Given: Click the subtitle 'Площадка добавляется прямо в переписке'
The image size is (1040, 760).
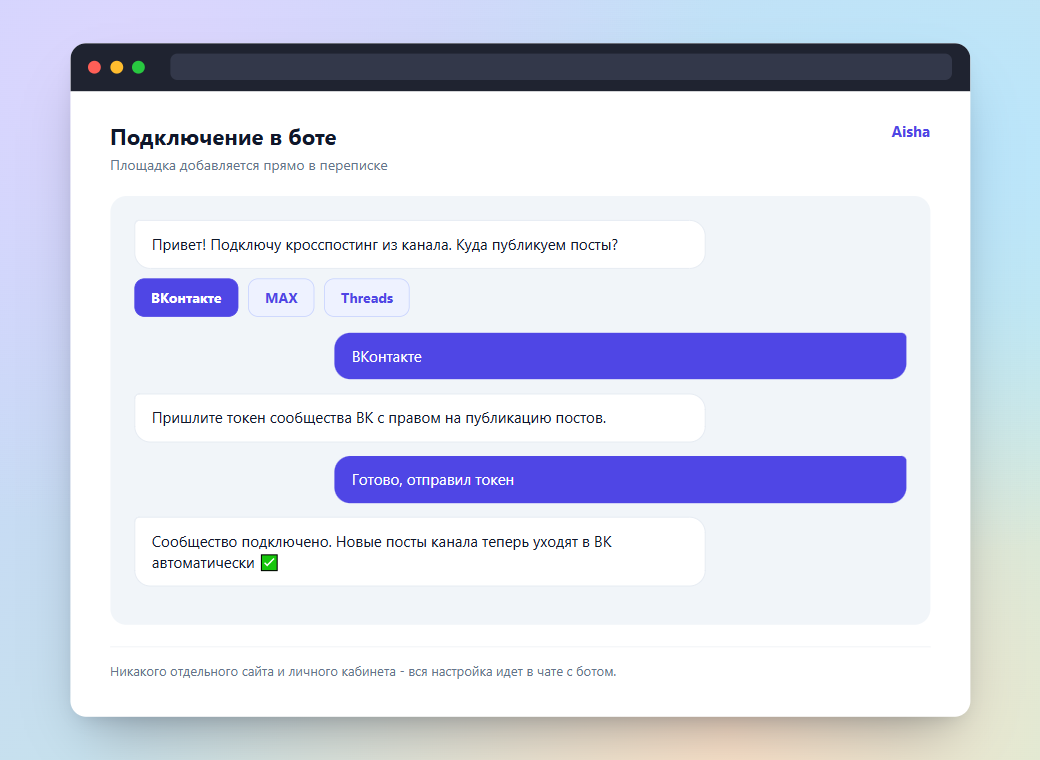Looking at the screenshot, I should (x=249, y=165).
